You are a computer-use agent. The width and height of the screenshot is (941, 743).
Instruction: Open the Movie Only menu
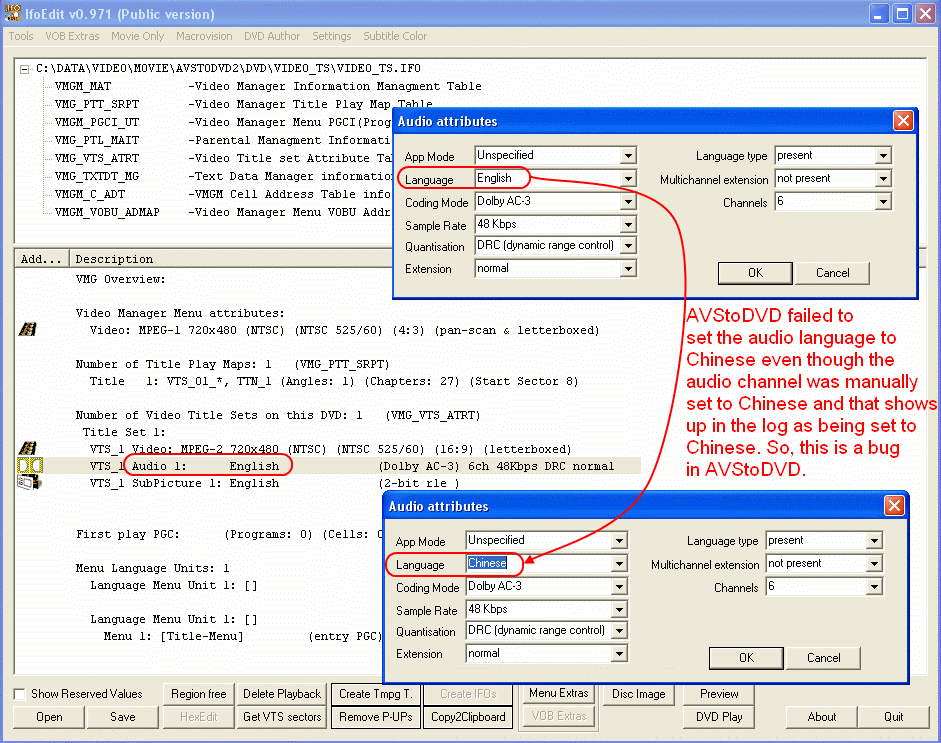pyautogui.click(x=137, y=36)
